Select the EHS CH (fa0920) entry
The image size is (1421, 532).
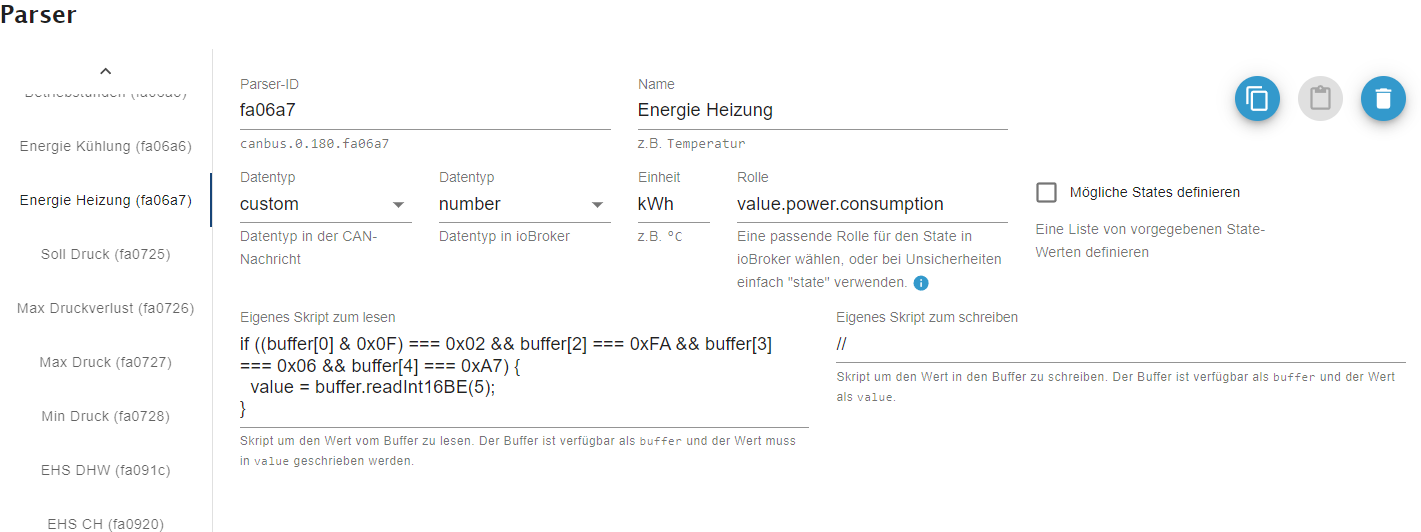(105, 523)
